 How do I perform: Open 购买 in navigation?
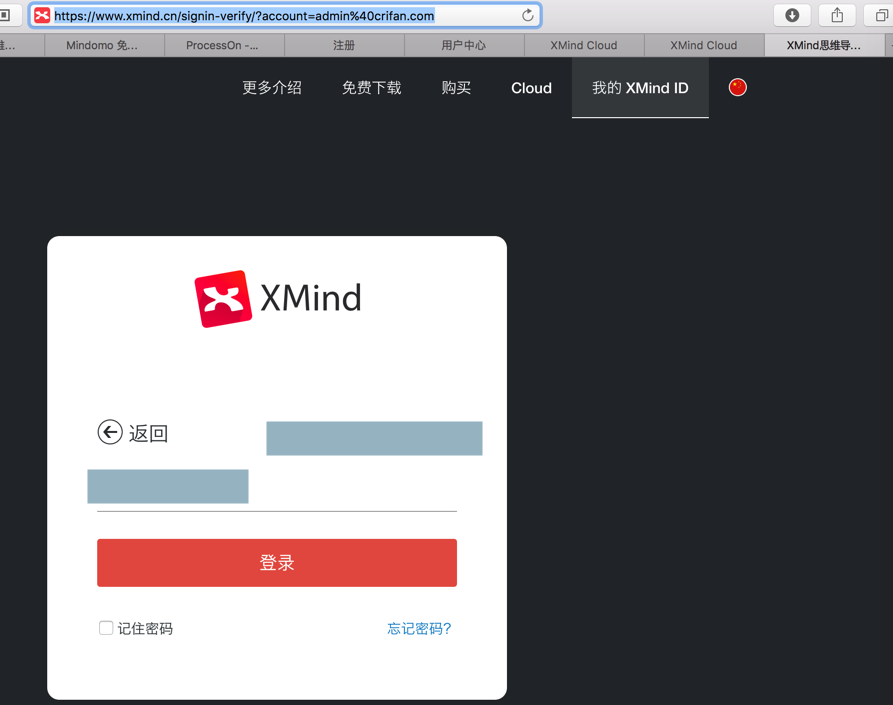click(x=456, y=88)
